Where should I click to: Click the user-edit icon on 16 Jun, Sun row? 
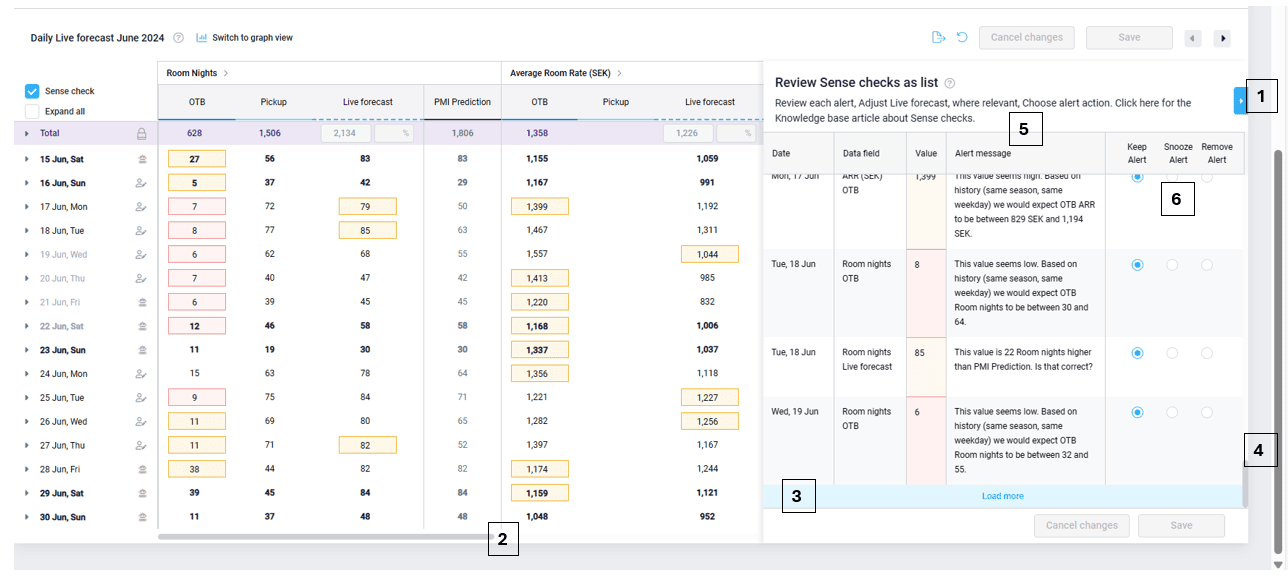pos(142,183)
